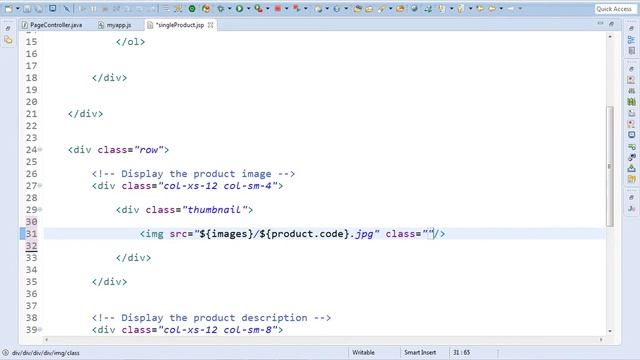Image resolution: width=640 pixels, height=360 pixels.
Task: Click the 'col-xs-12 col-sm-4' div on line 27
Action: click(187, 186)
